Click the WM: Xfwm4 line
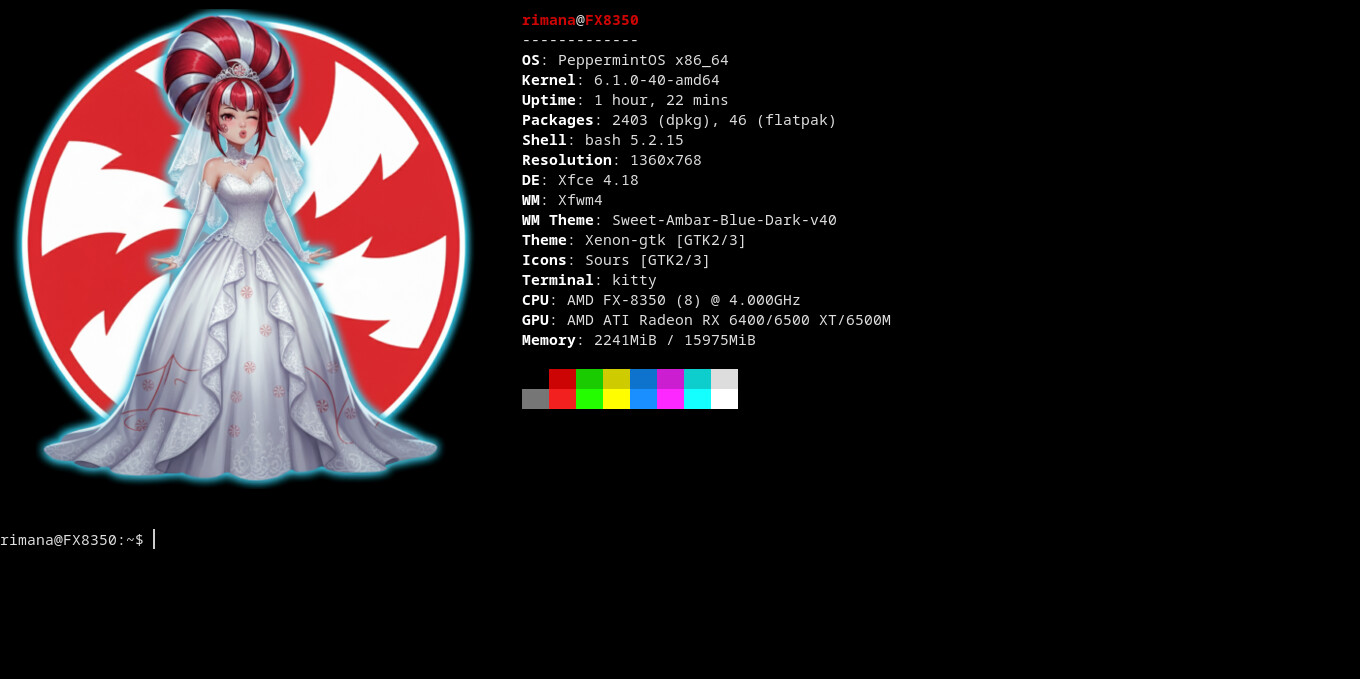The image size is (1360, 679). point(562,200)
